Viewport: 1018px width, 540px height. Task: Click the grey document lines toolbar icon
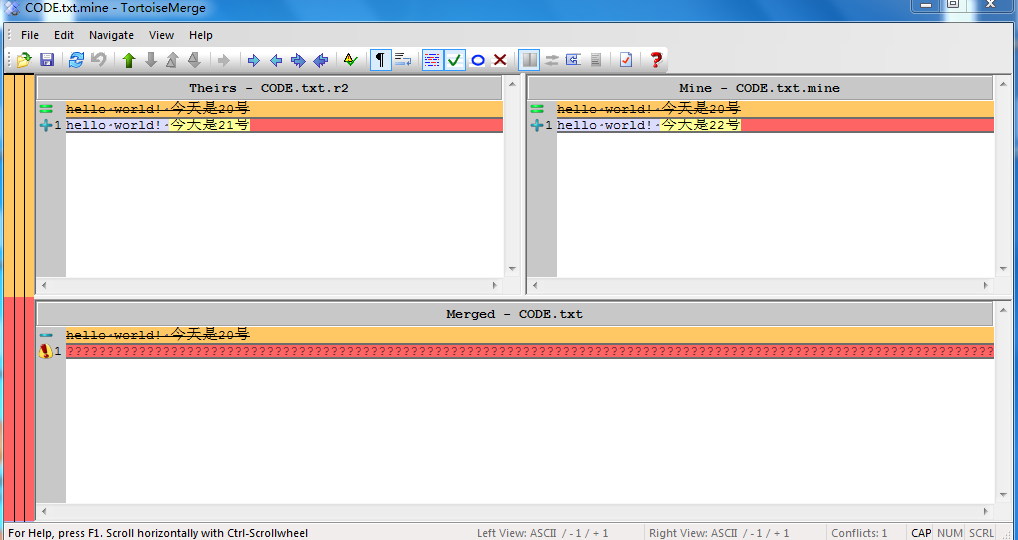click(596, 60)
